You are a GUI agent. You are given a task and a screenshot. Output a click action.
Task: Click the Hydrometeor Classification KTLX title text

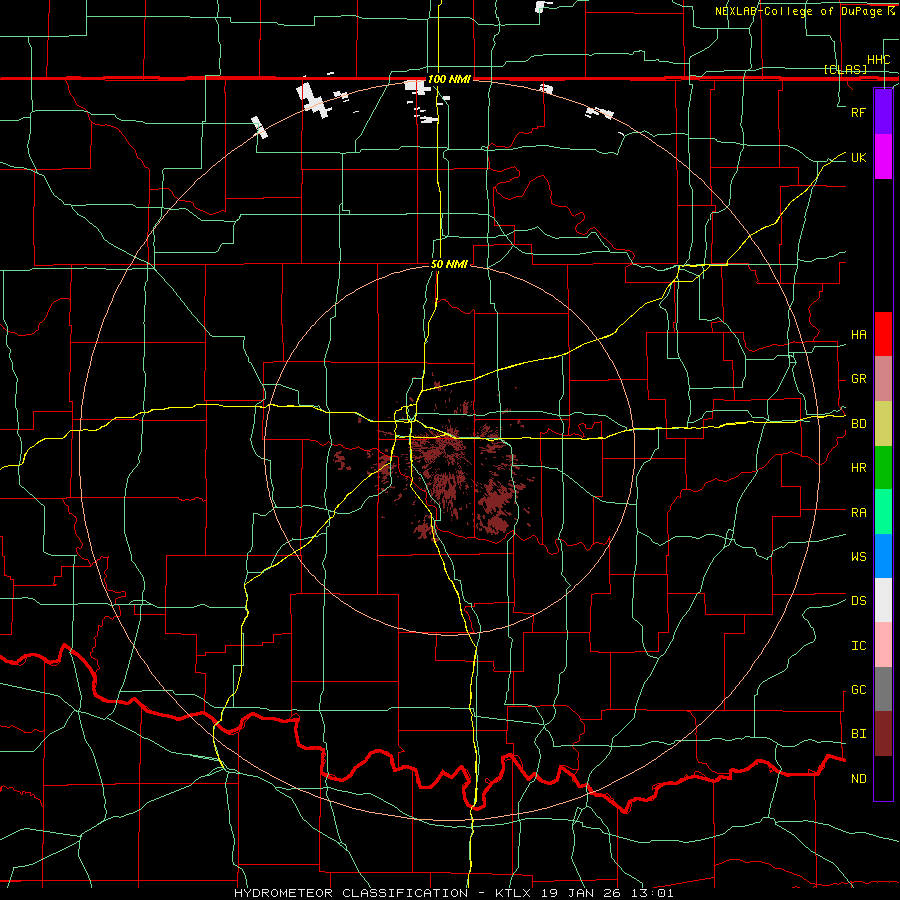[453, 893]
